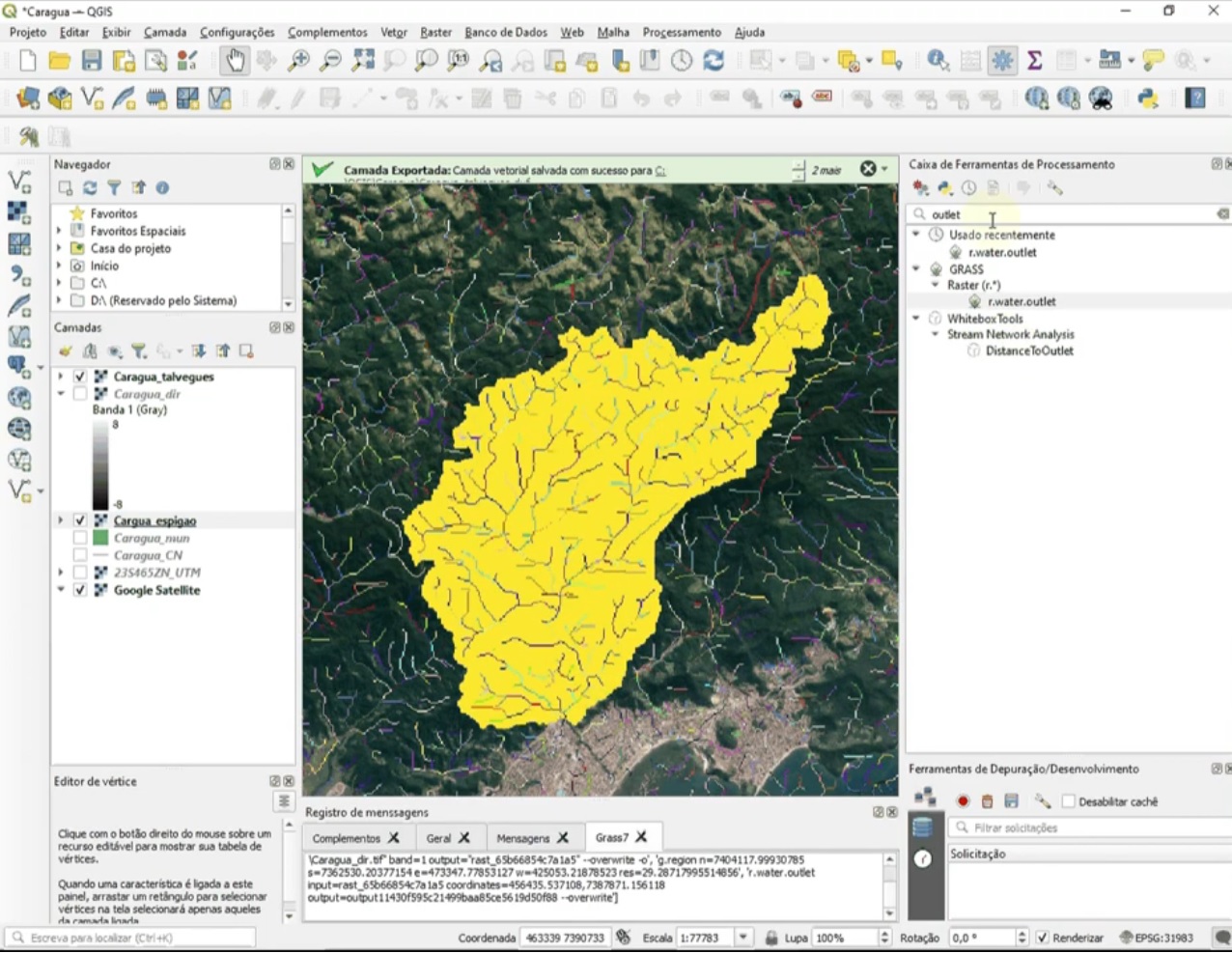Toggle the Renderizar checkbox
Viewport: 1232px width, 953px height.
1043,938
